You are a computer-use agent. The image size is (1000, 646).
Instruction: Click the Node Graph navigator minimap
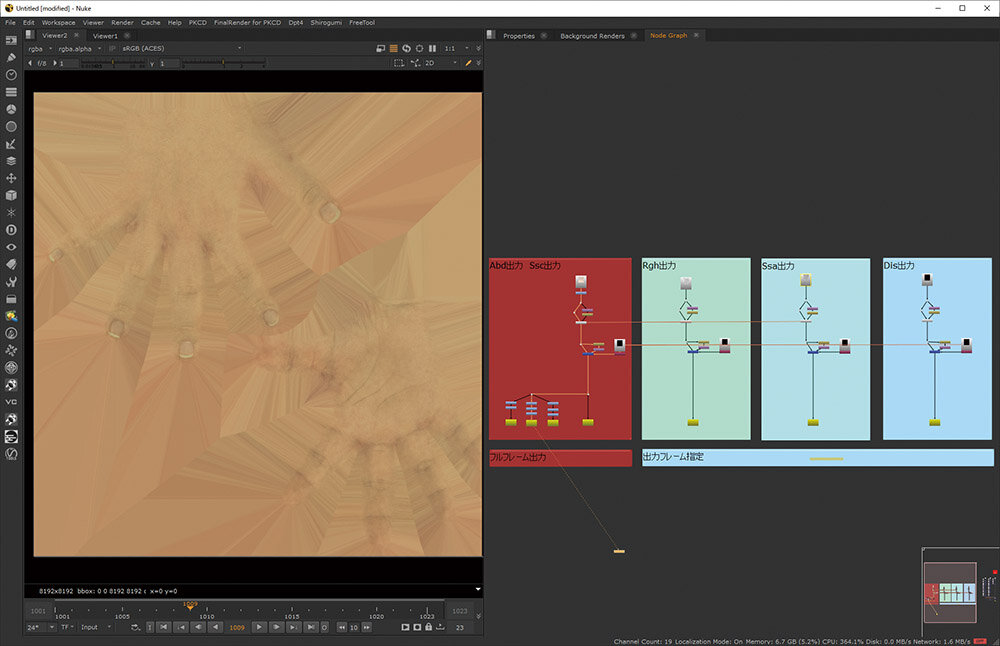[960, 592]
